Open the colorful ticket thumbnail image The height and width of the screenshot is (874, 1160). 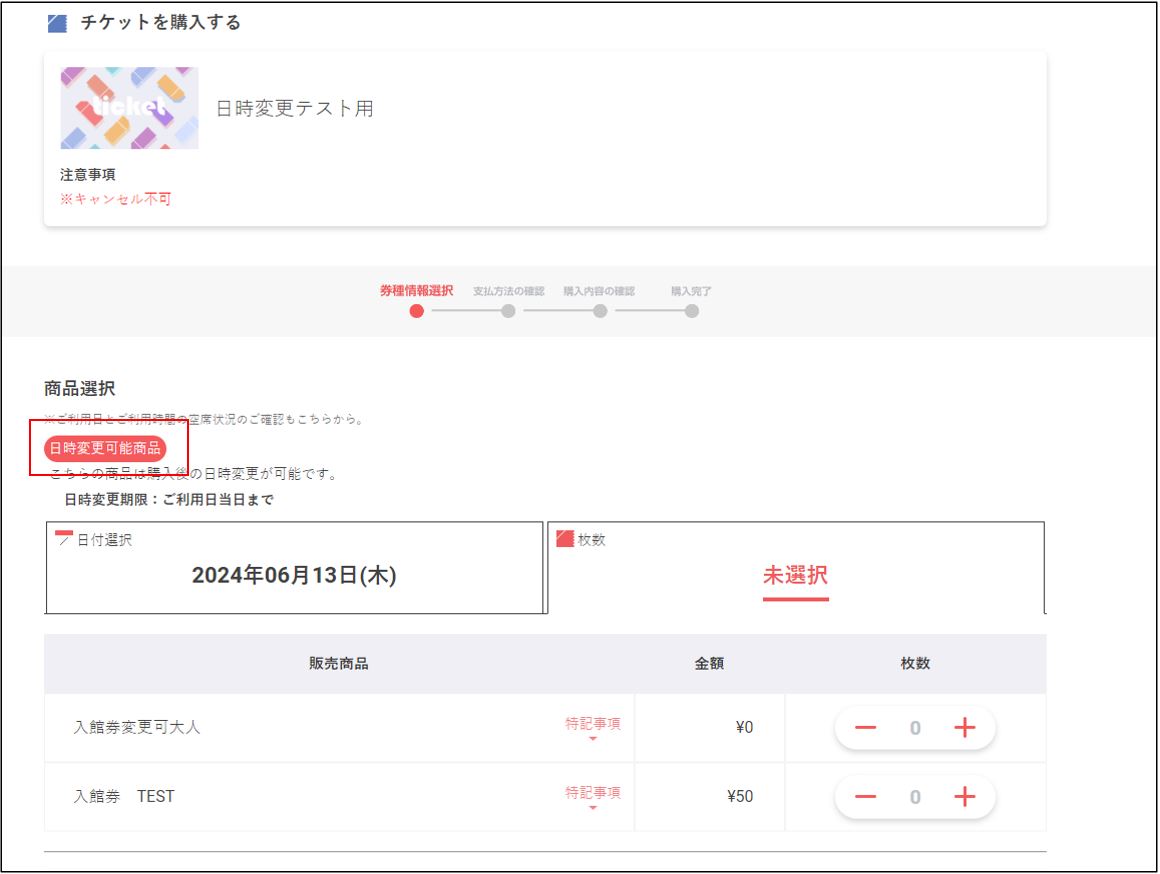pos(129,108)
